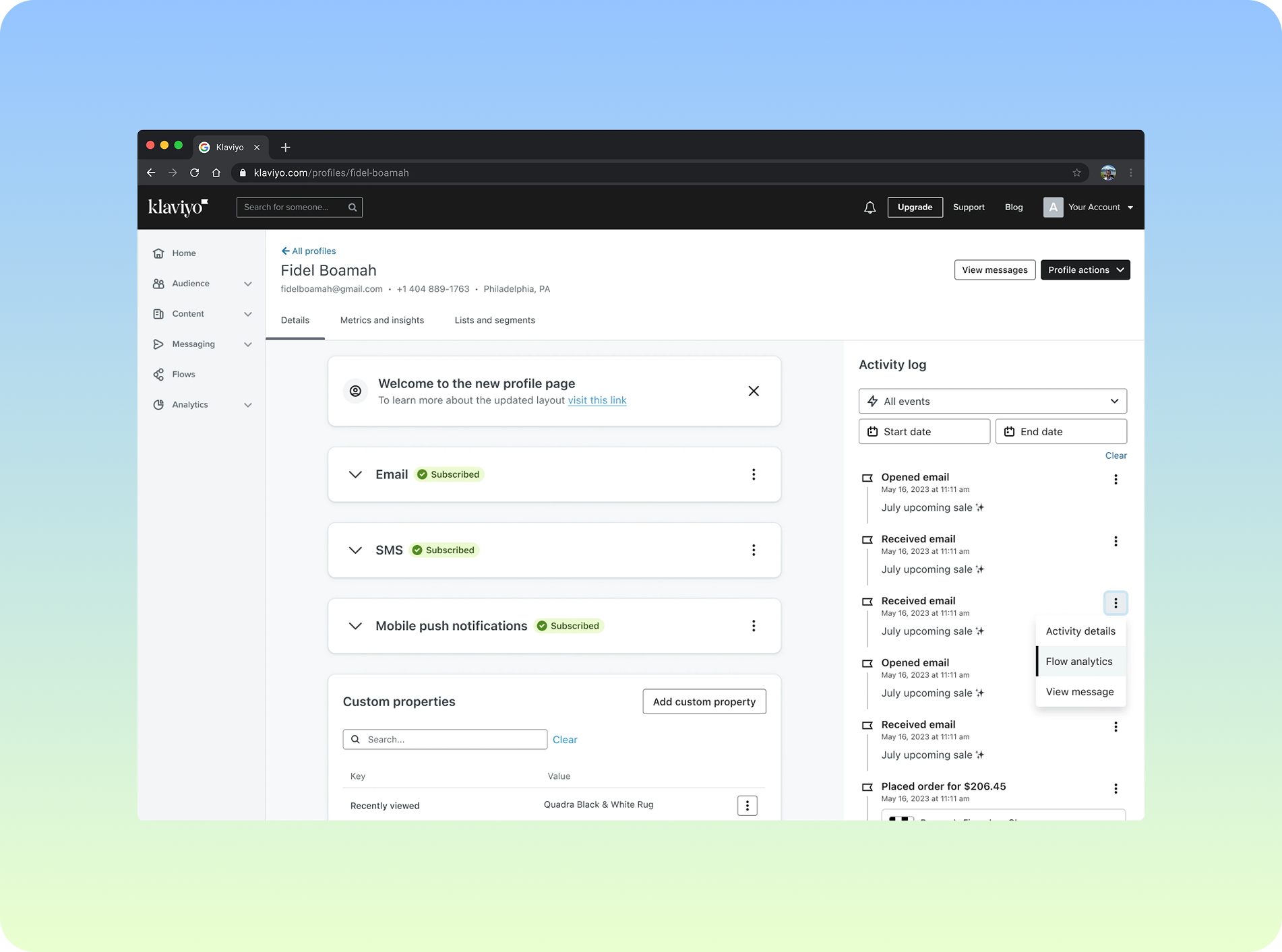
Task: Select Activity details from context menu
Action: pyautogui.click(x=1080, y=631)
